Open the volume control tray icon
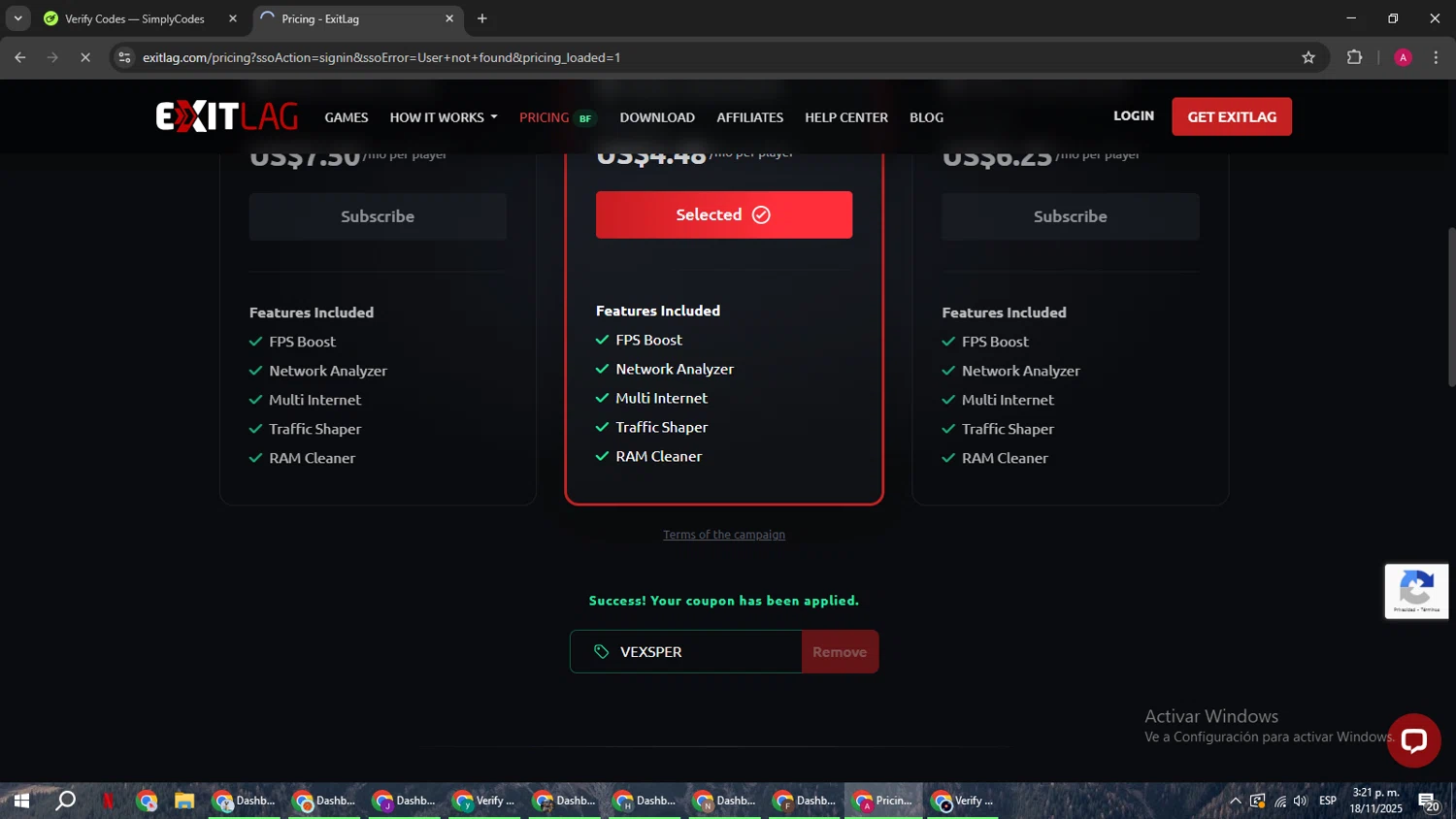The height and width of the screenshot is (819, 1456). point(1301,802)
